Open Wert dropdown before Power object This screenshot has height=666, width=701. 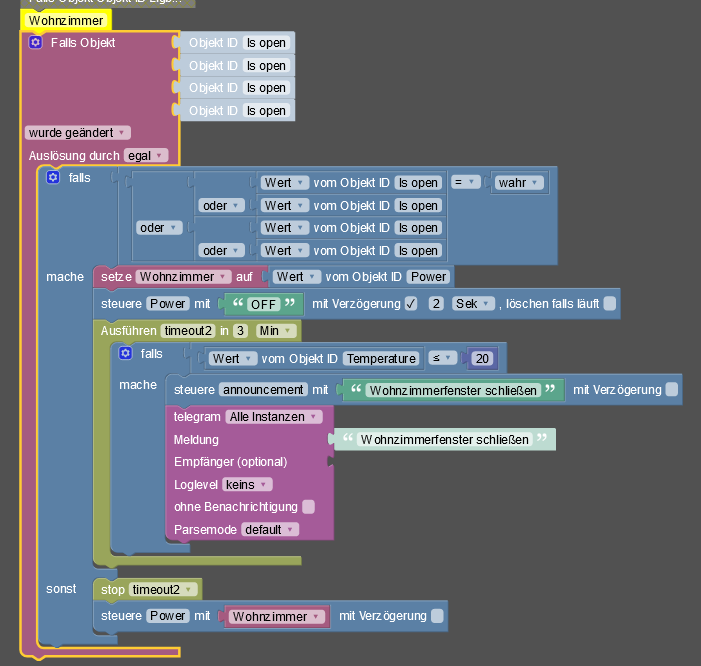[x=297, y=277]
